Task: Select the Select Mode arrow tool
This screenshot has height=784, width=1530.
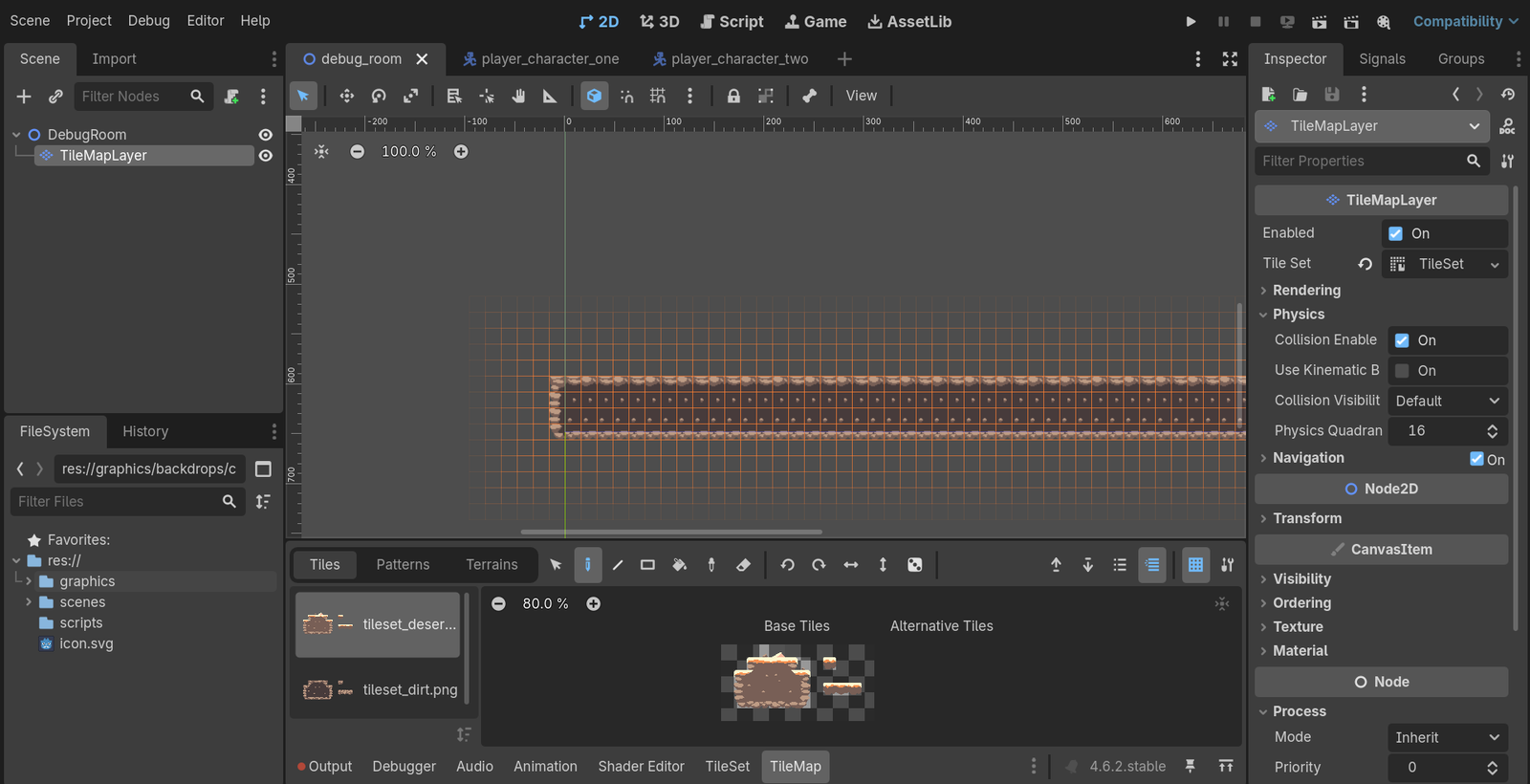Action: point(303,96)
